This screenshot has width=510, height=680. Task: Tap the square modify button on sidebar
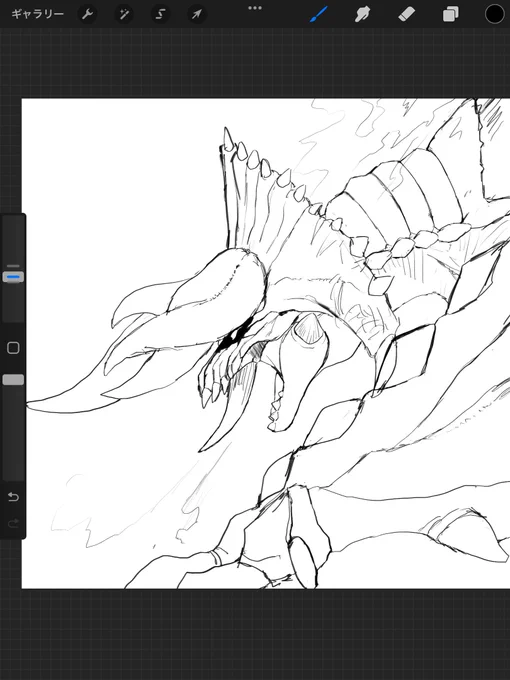[x=13, y=348]
